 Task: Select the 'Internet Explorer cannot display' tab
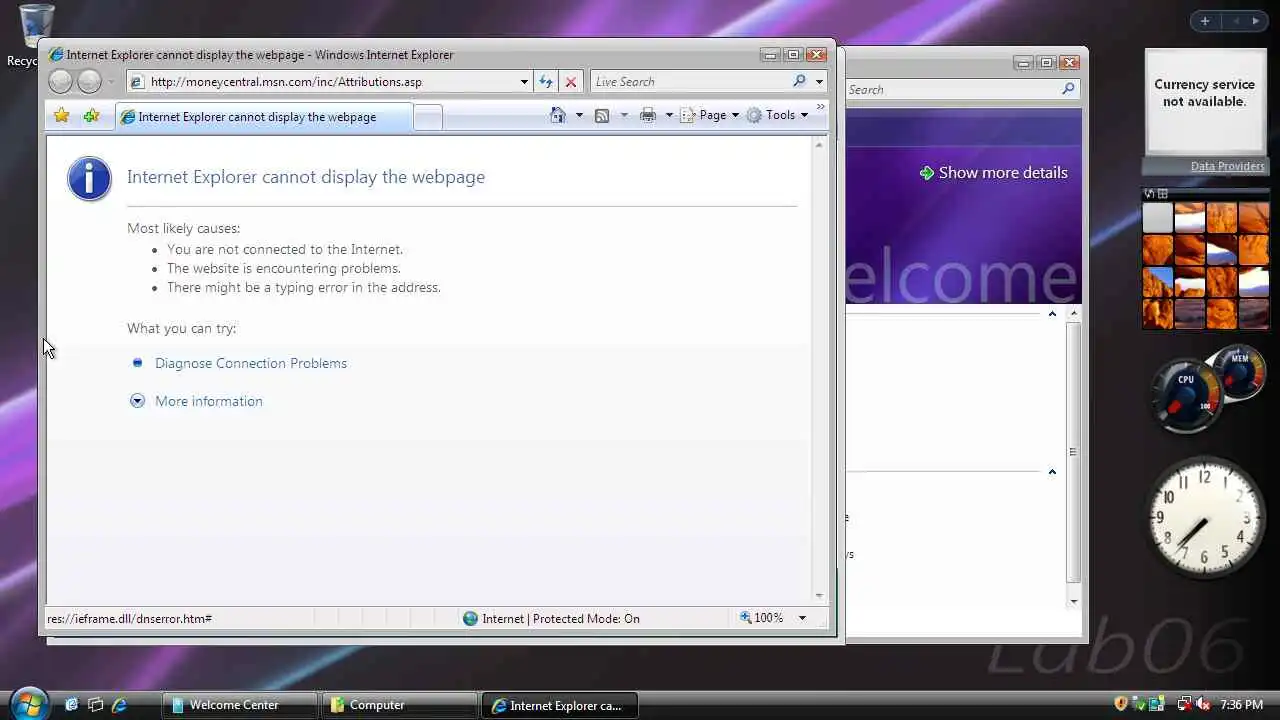[x=263, y=117]
